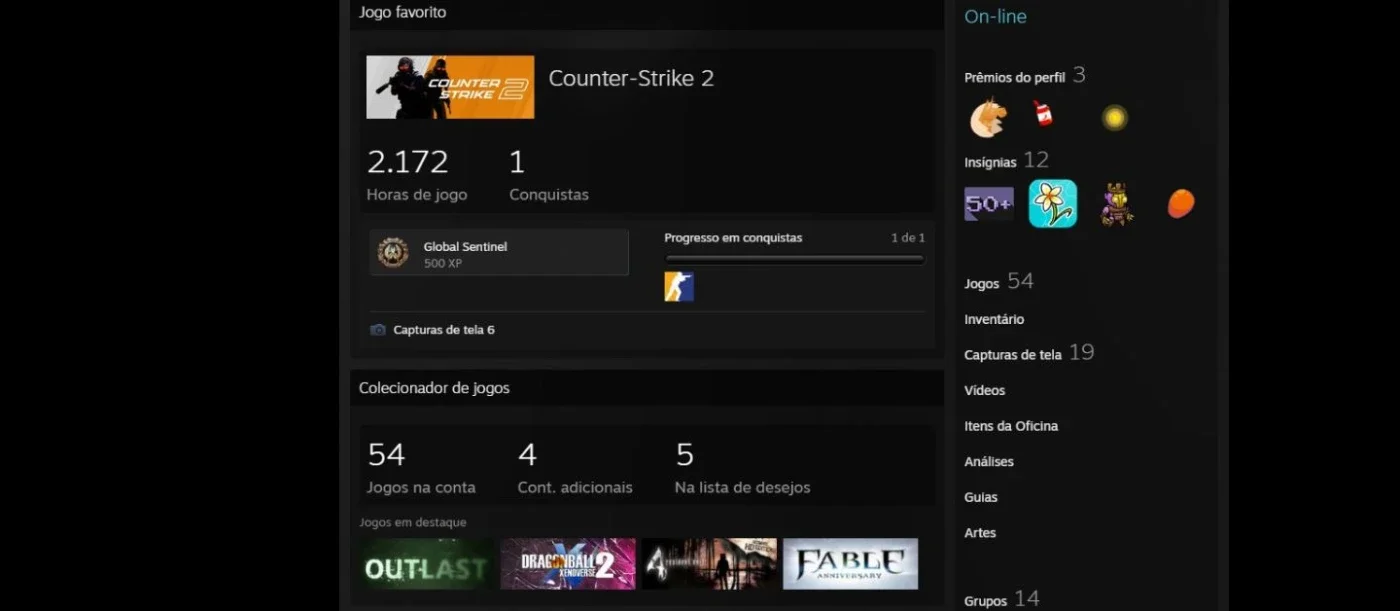The image size is (1400, 611).
Task: Open Inventário in the sidebar
Action: [994, 319]
